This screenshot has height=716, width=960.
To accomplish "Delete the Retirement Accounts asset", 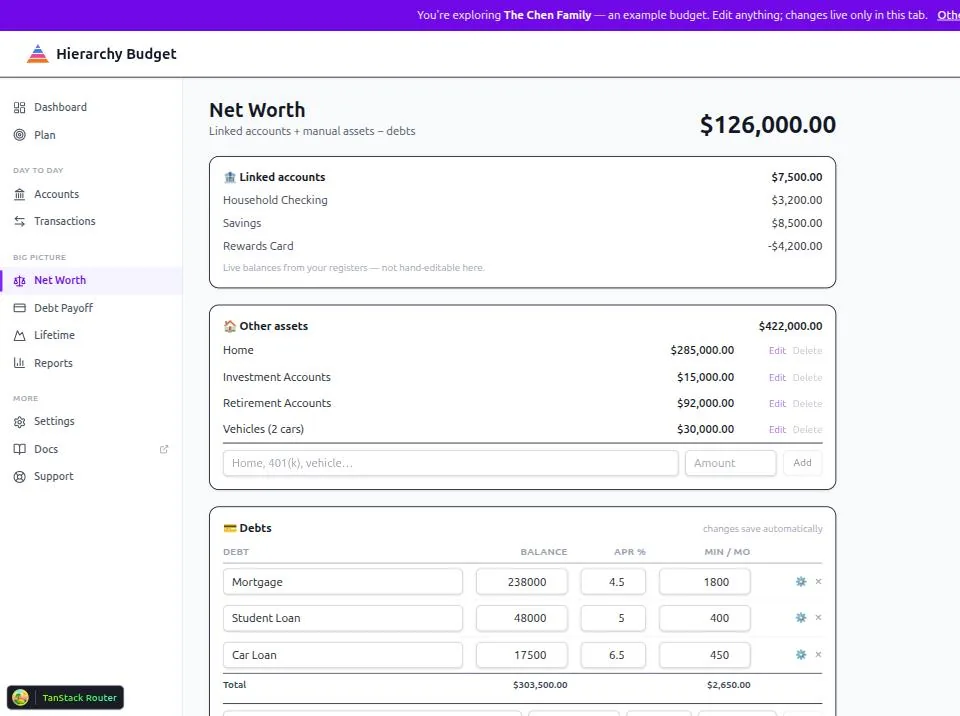I will pyautogui.click(x=807, y=404).
